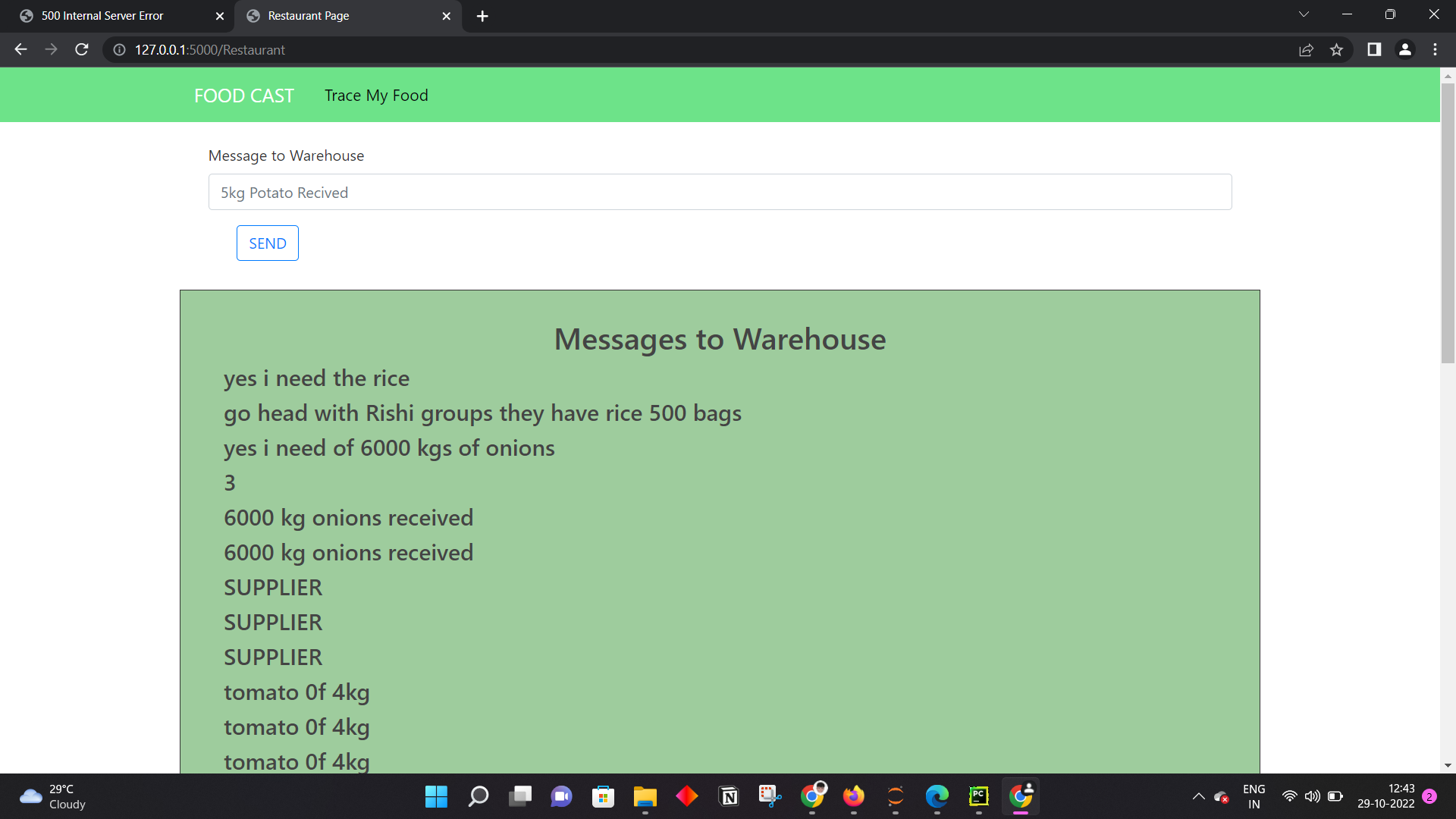
Task: Toggle the browser side panel
Action: click(1373, 49)
